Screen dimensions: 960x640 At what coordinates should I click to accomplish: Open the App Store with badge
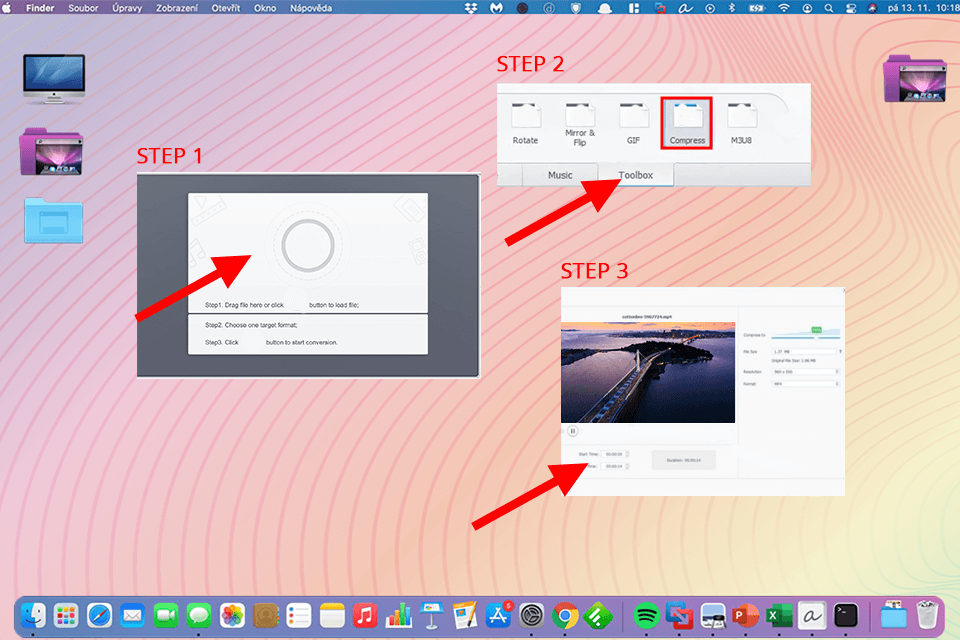pos(498,616)
